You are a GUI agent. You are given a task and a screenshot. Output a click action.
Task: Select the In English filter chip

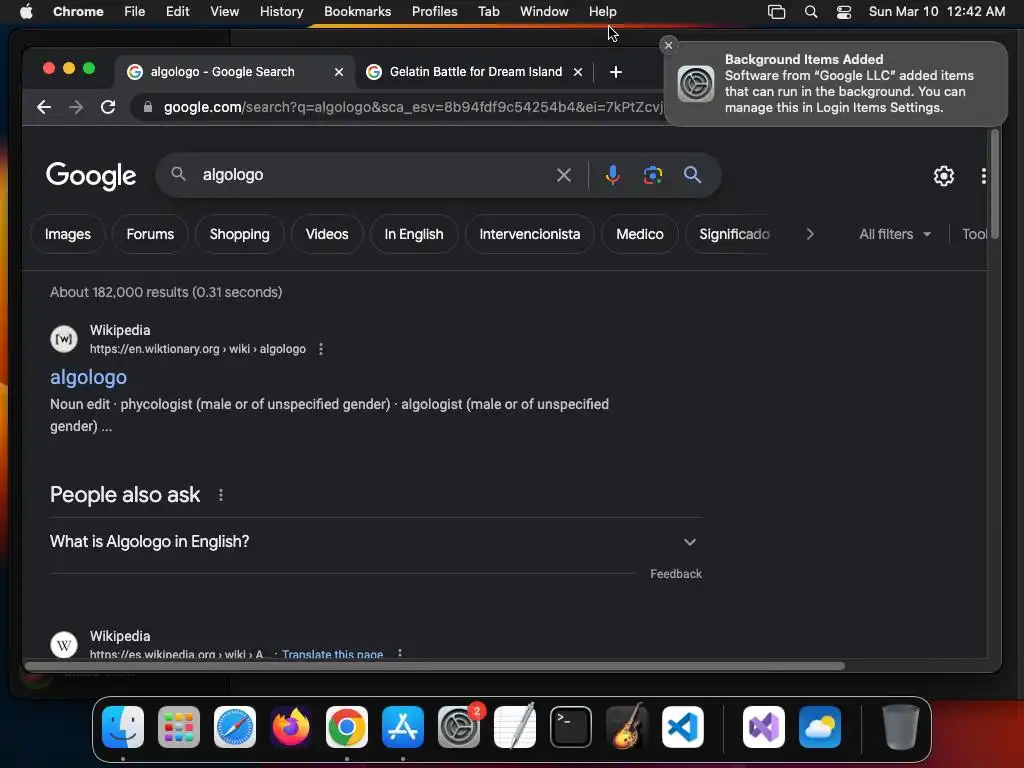413,234
